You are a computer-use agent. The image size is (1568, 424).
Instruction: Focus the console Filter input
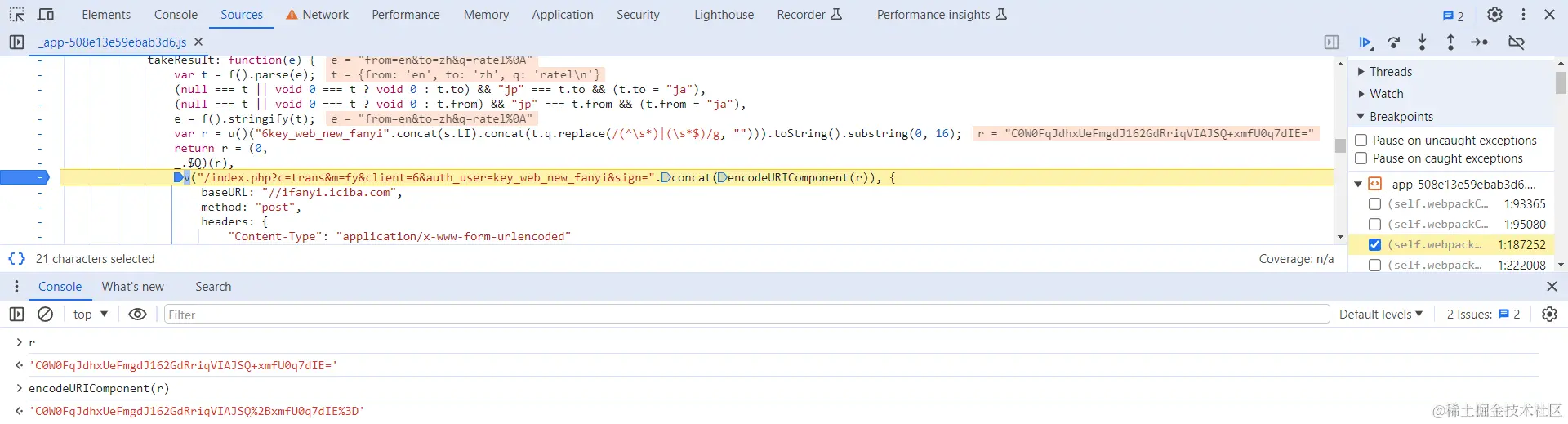coord(746,315)
